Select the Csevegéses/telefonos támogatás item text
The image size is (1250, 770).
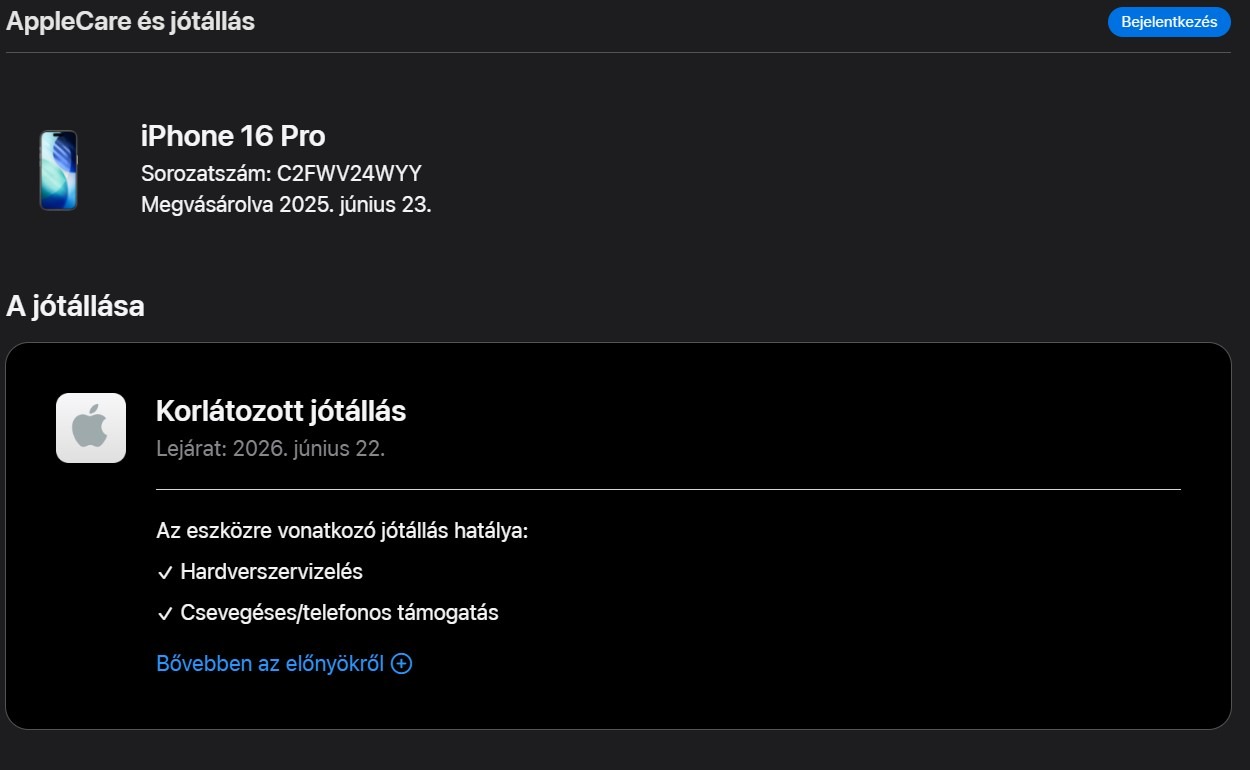339,613
